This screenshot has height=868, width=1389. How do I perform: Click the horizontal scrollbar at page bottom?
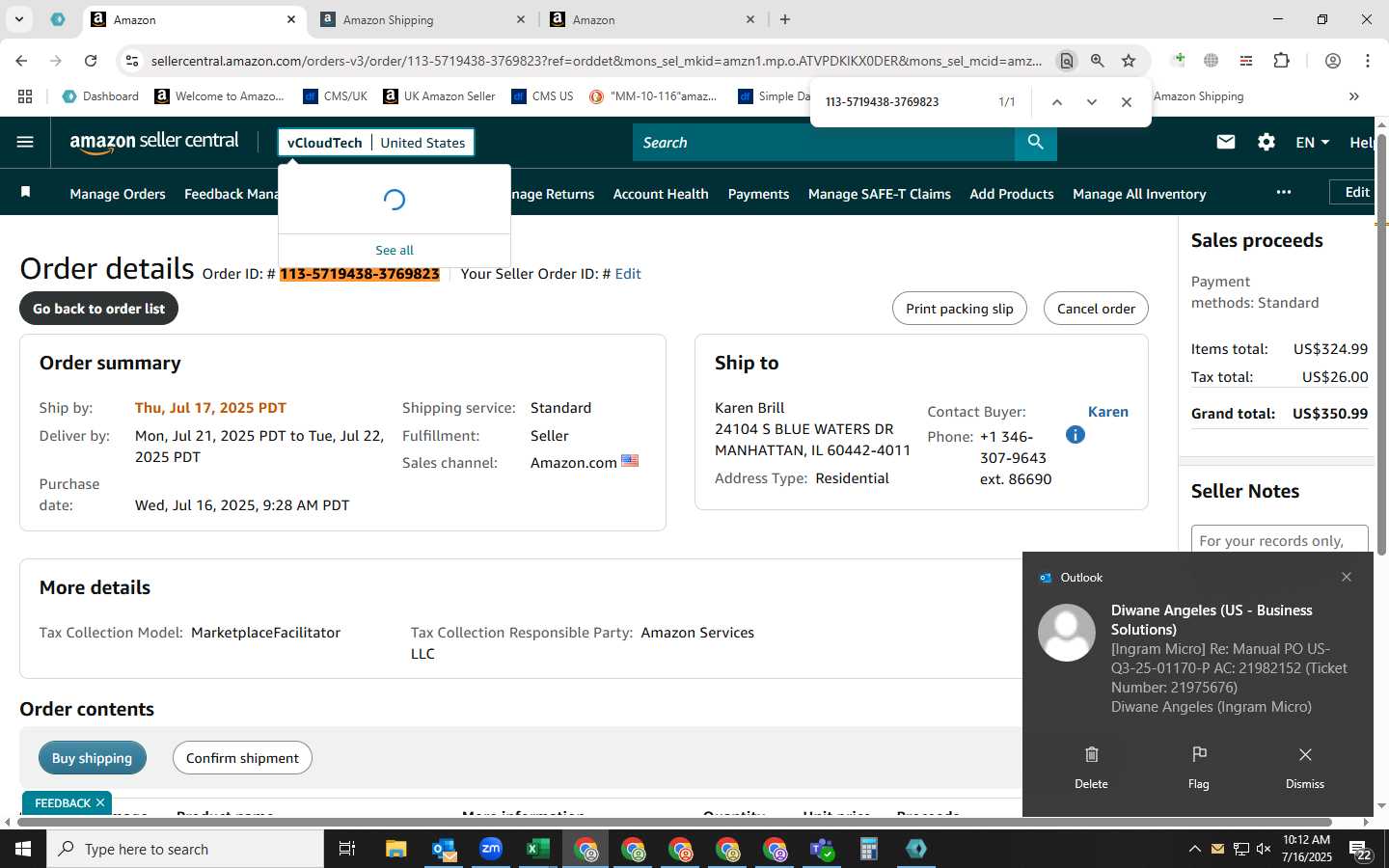pos(675,822)
